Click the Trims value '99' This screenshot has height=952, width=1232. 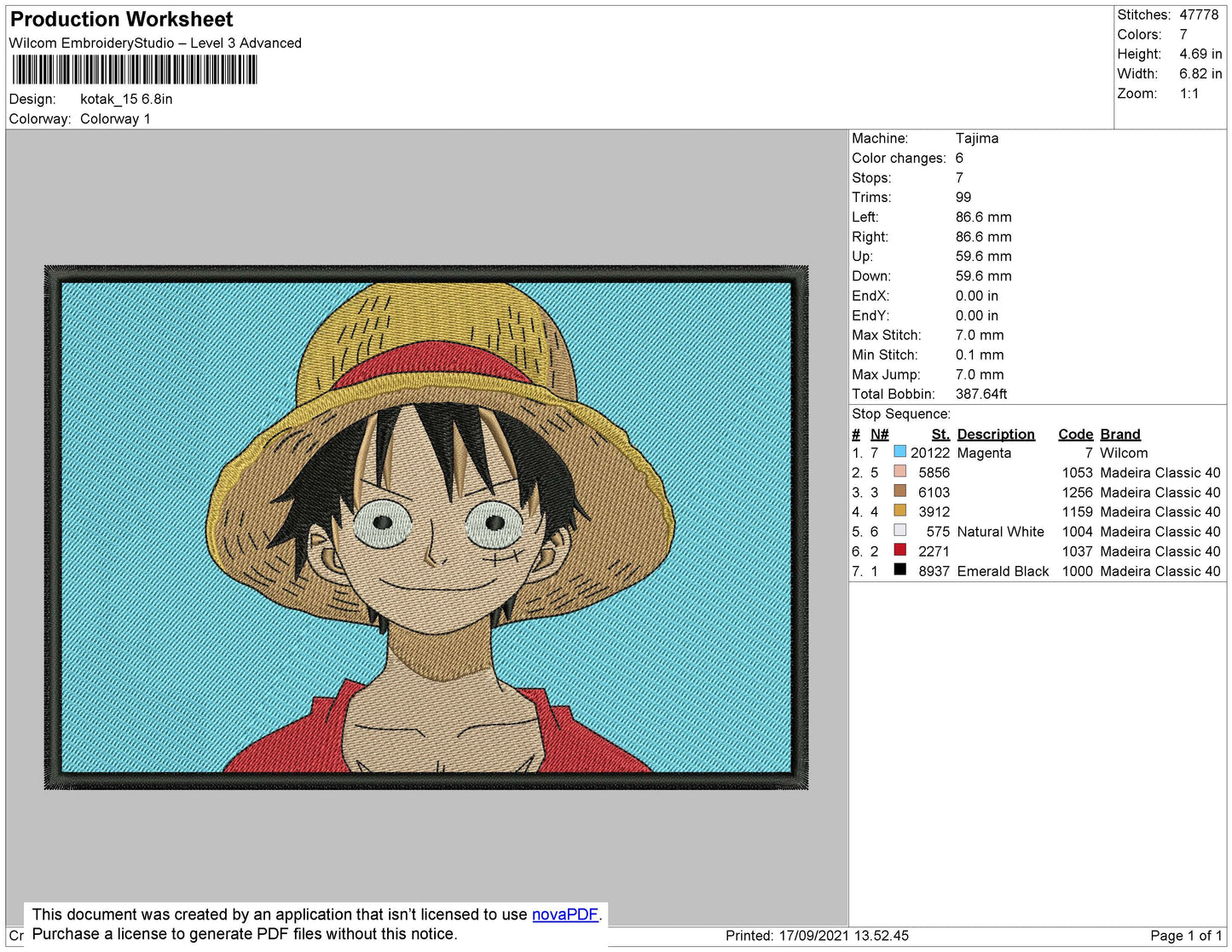click(963, 197)
